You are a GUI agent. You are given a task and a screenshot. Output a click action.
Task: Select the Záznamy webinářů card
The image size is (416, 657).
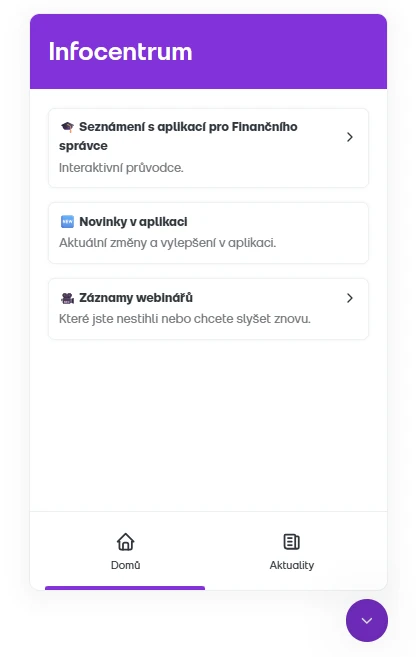coord(208,309)
